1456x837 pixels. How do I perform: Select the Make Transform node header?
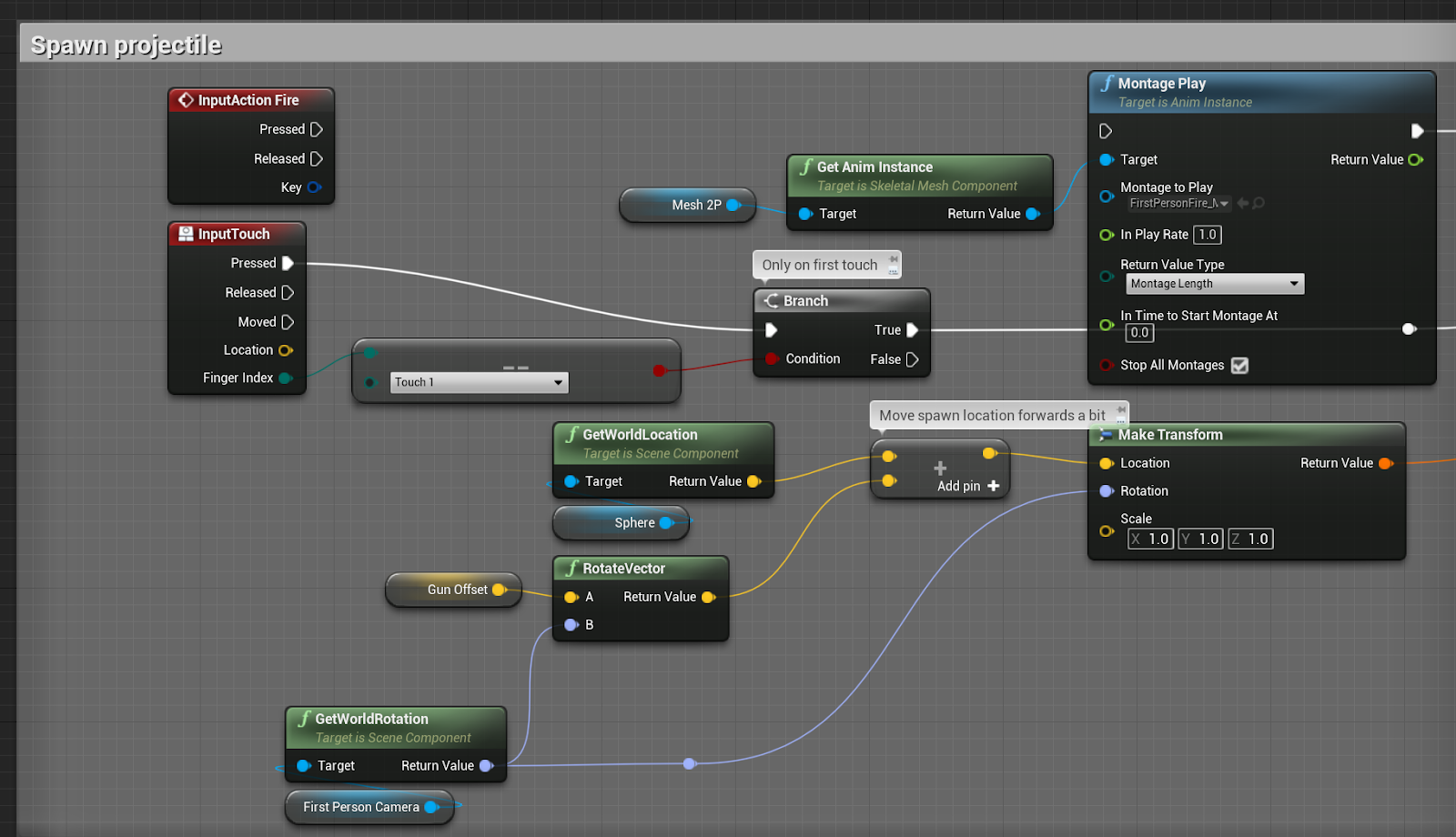click(x=1247, y=435)
